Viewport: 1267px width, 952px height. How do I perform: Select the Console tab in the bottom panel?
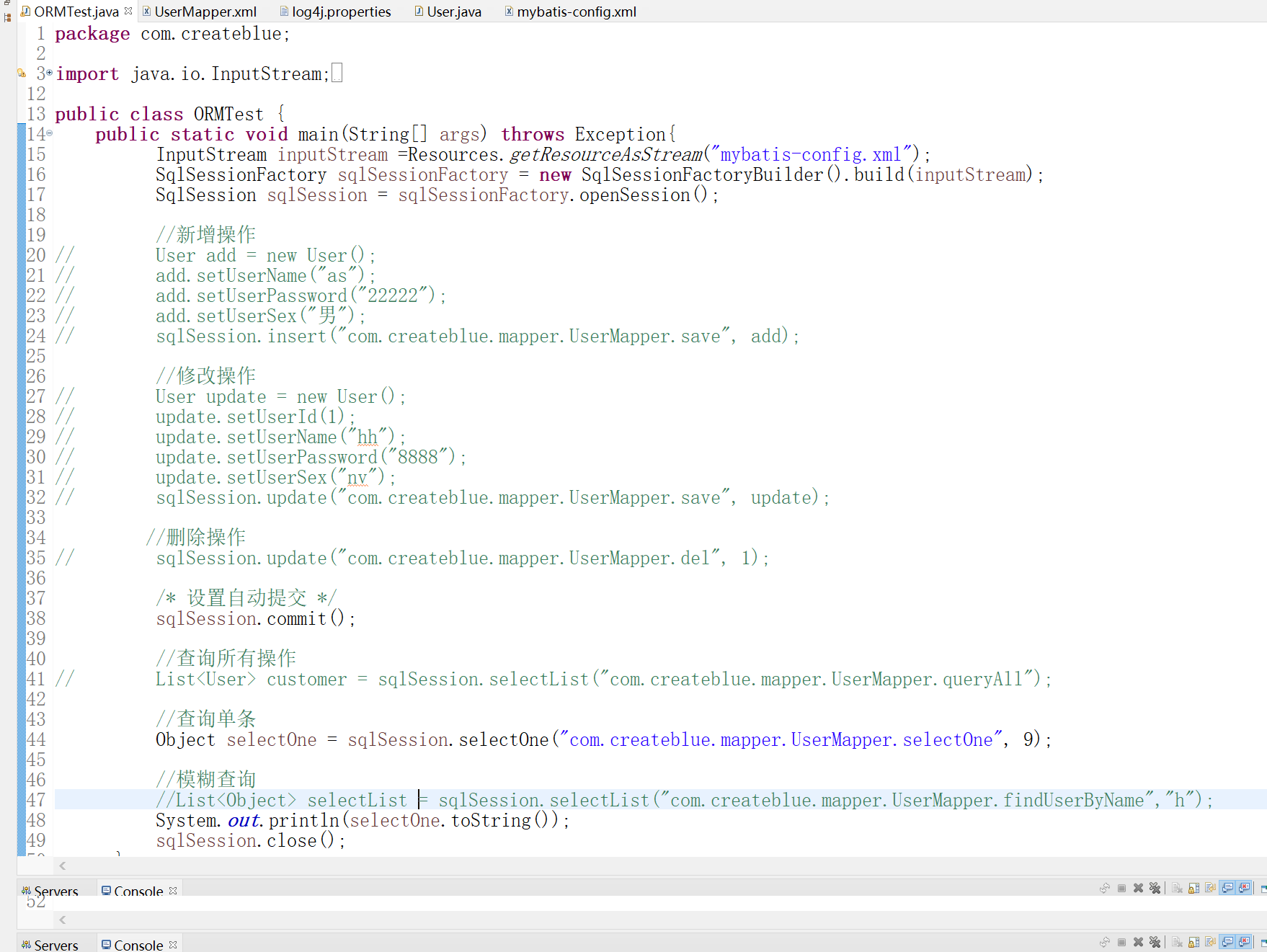coord(138,945)
